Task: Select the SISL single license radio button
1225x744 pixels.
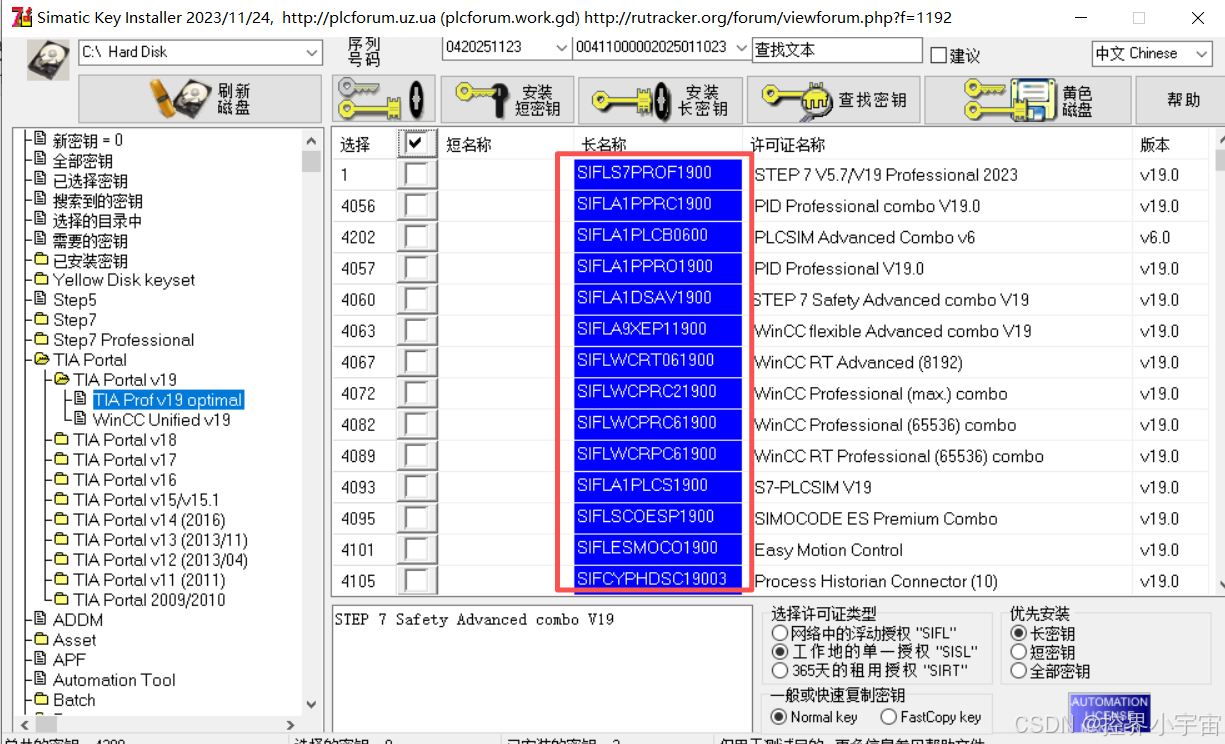Action: tap(779, 652)
